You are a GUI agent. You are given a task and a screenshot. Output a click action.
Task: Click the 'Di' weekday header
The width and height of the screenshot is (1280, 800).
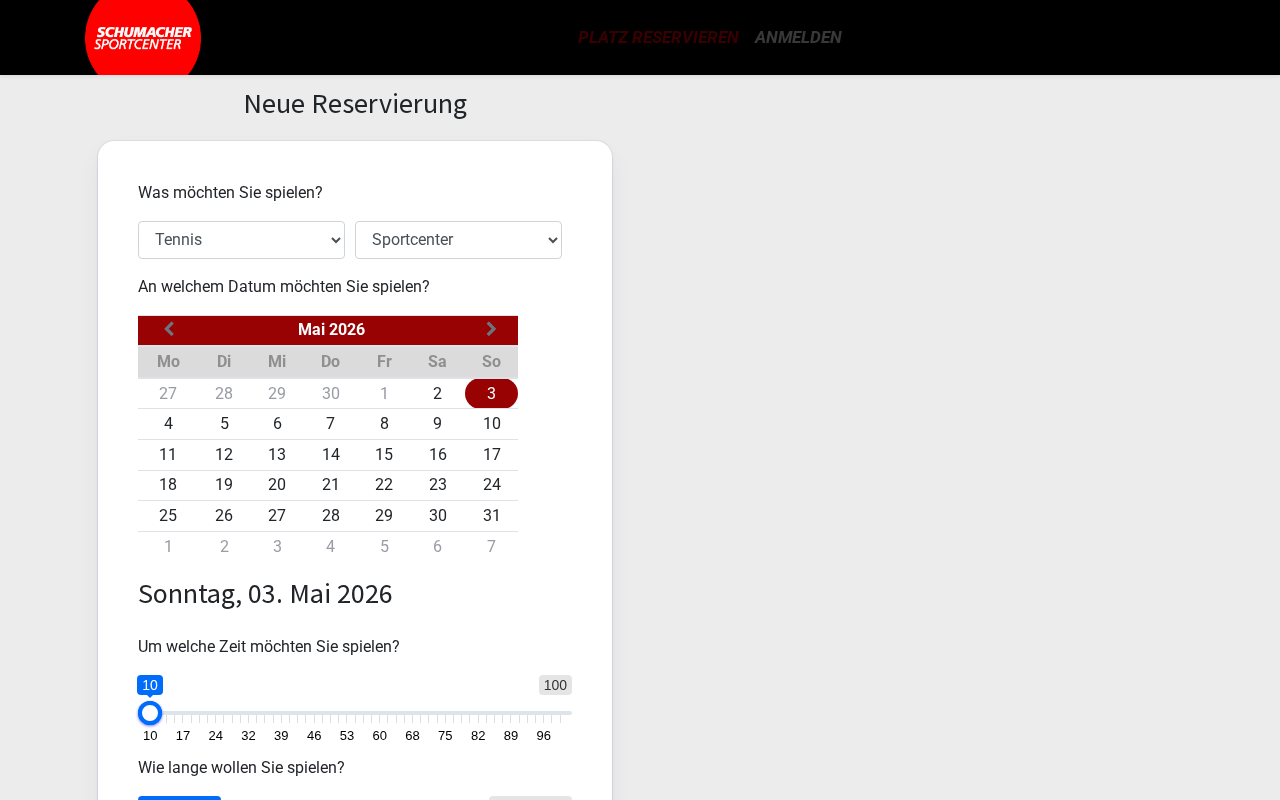[x=224, y=362]
